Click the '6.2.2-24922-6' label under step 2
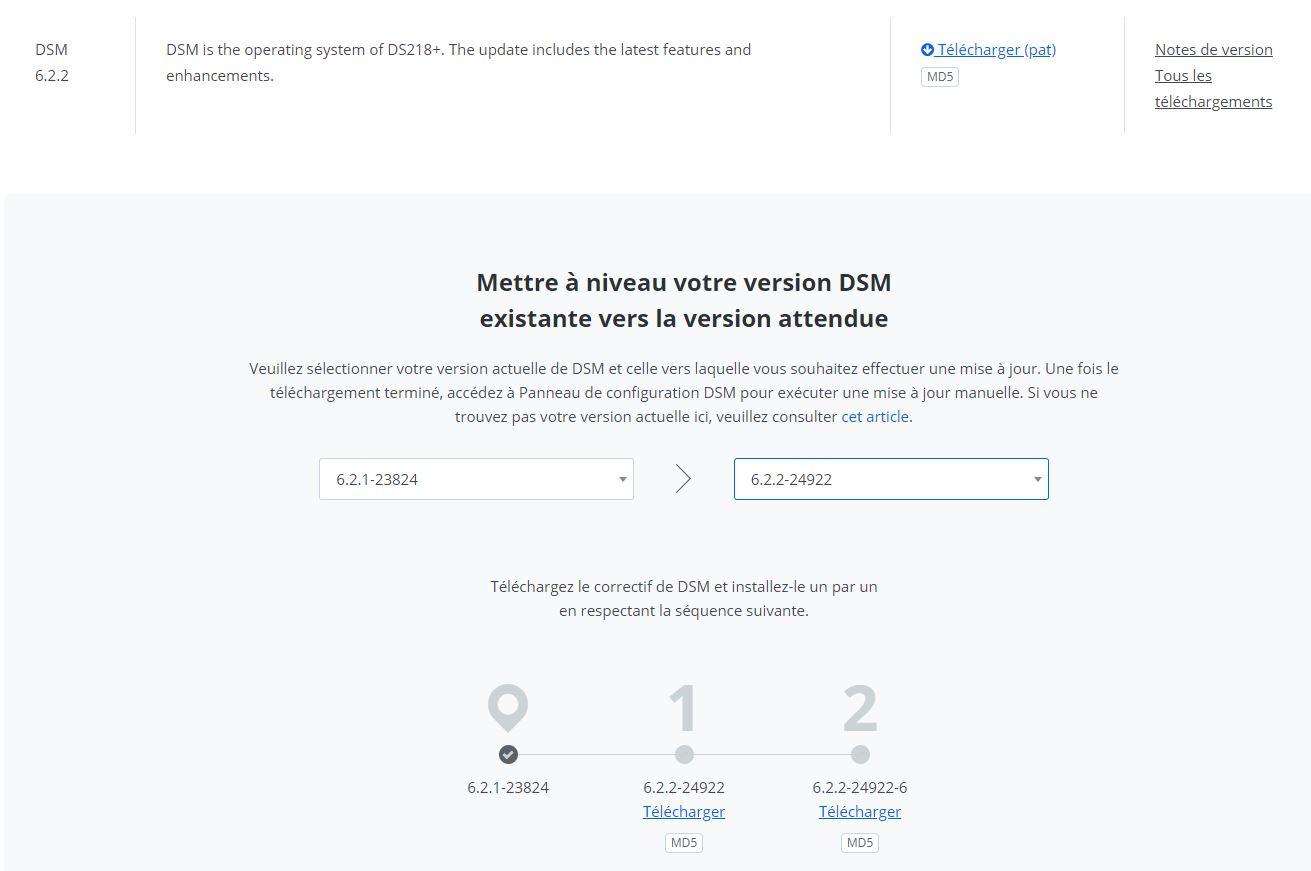This screenshot has width=1311, height=871. (860, 788)
